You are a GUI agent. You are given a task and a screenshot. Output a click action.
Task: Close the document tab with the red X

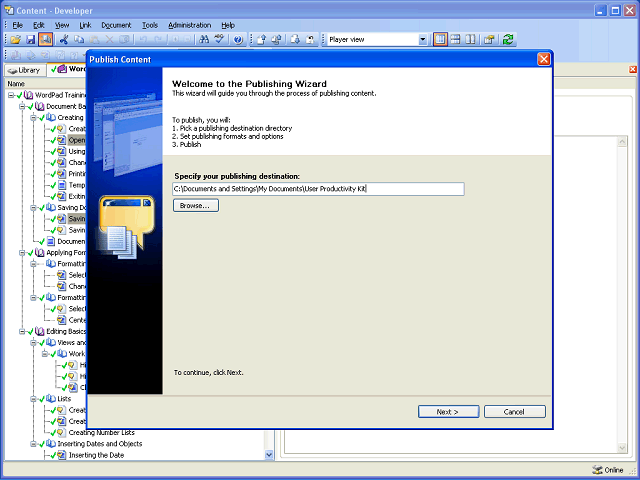tap(633, 69)
